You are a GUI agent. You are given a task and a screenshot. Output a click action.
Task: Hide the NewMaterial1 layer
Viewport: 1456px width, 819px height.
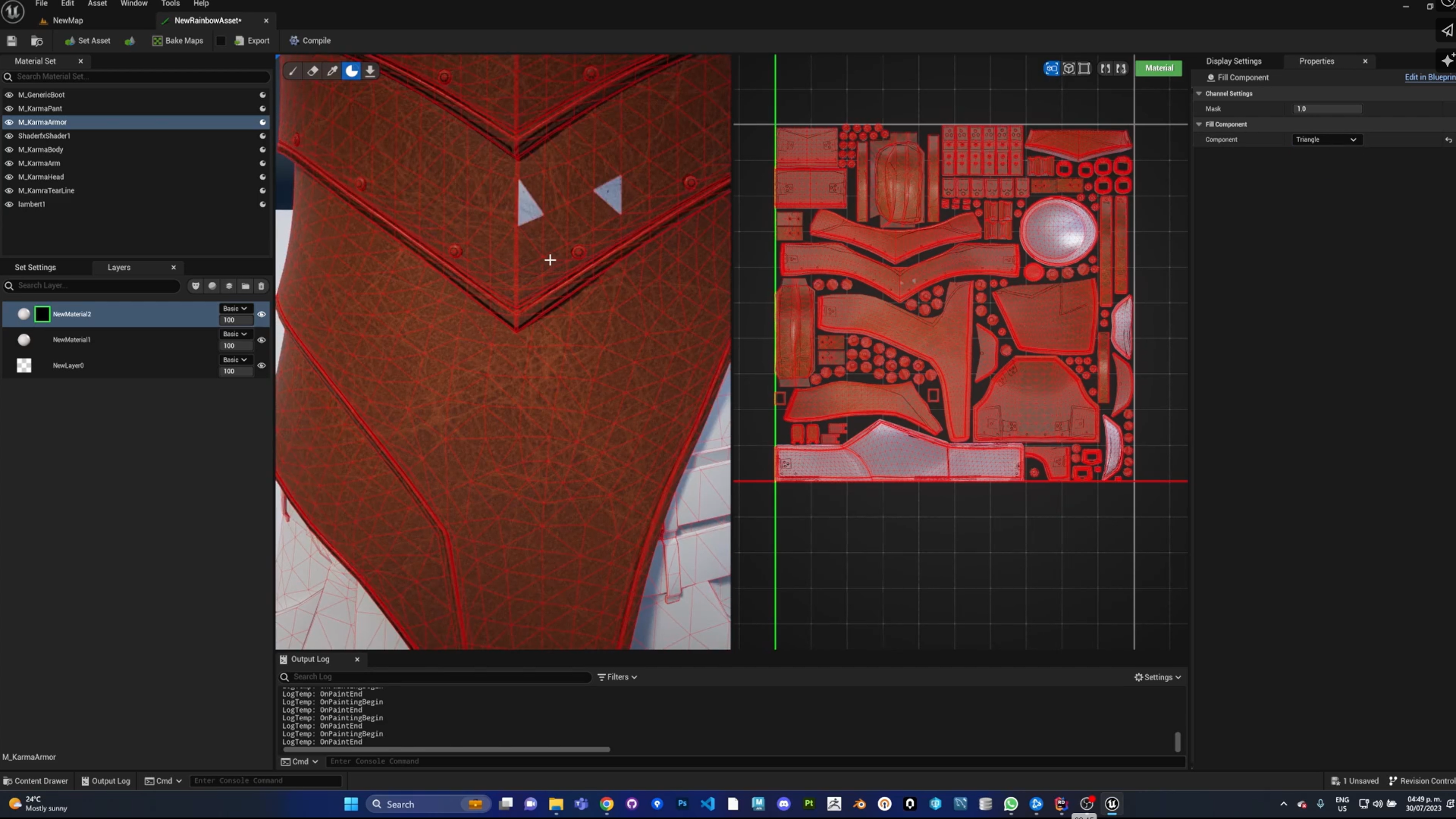[x=262, y=340]
